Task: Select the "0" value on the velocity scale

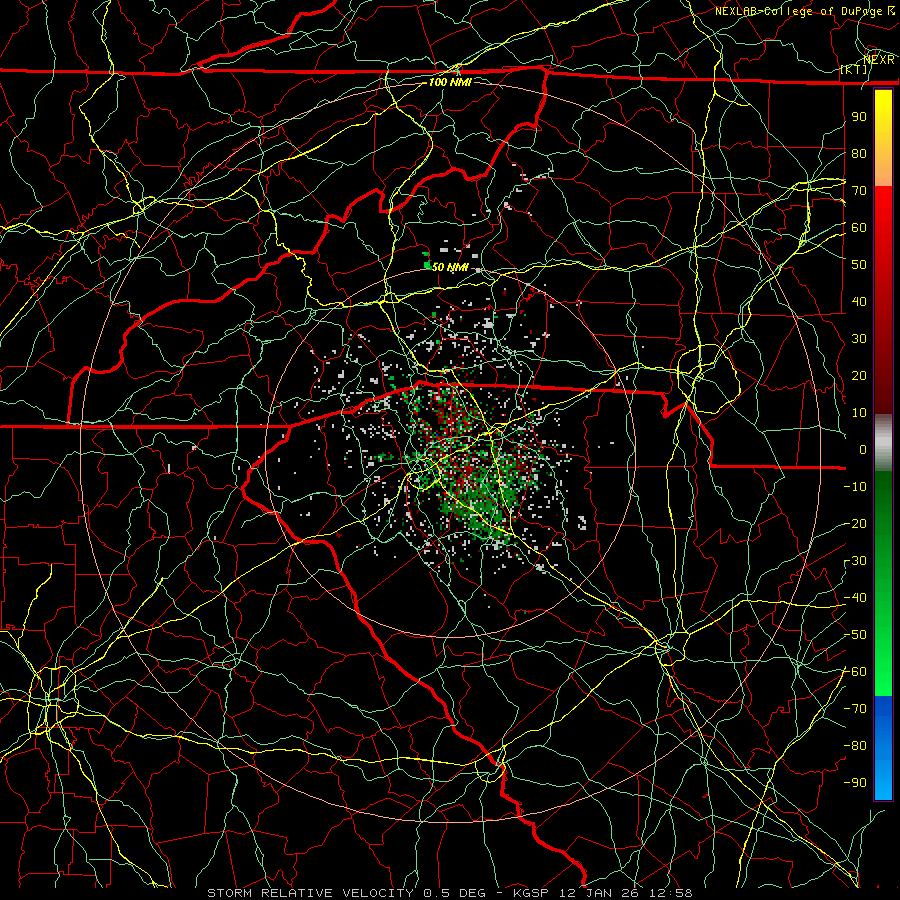Action: point(863,449)
